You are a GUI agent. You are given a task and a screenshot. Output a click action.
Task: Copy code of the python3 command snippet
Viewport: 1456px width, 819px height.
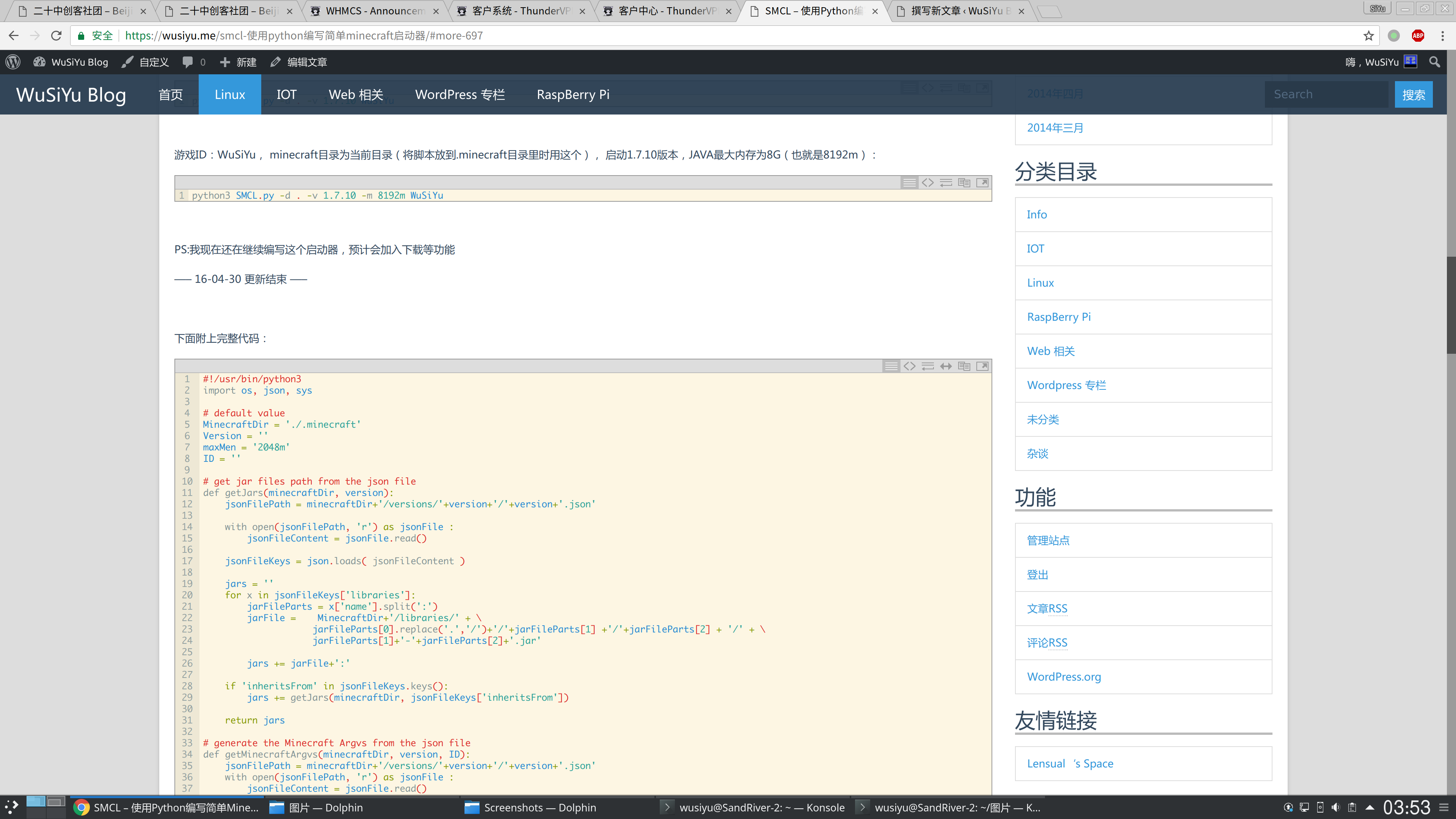click(x=964, y=182)
